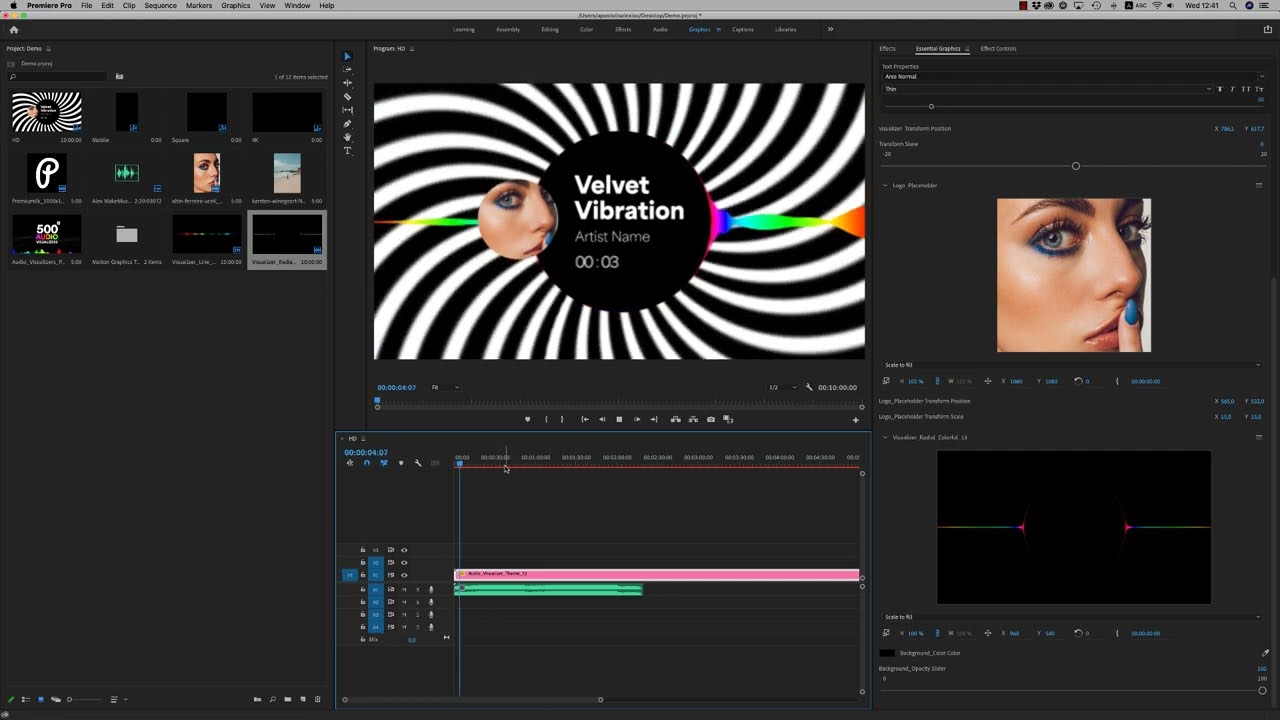This screenshot has width=1280, height=720.
Task: Mute audio track A1
Action: pyautogui.click(x=404, y=589)
